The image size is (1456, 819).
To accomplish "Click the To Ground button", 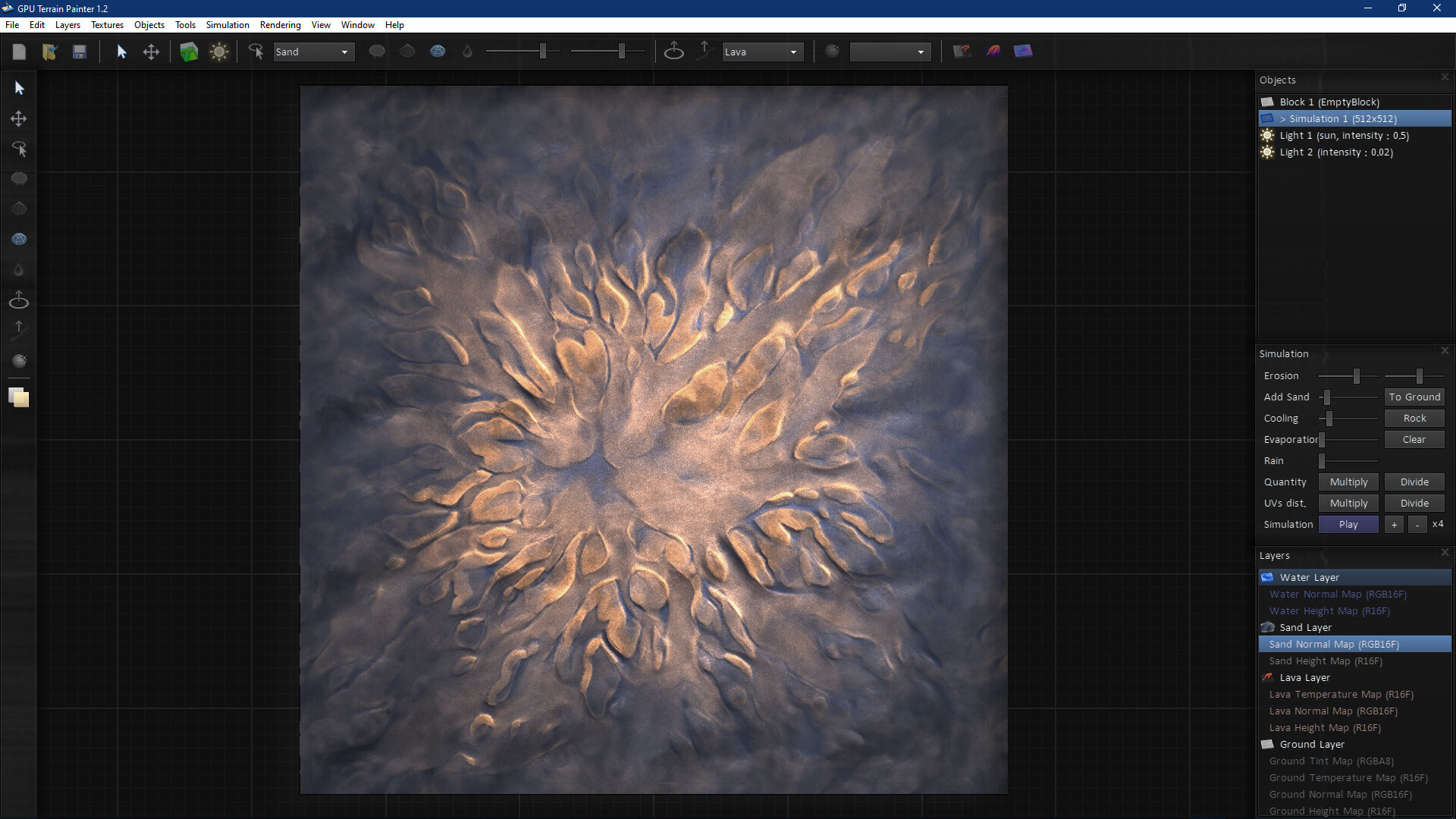I will [x=1414, y=397].
